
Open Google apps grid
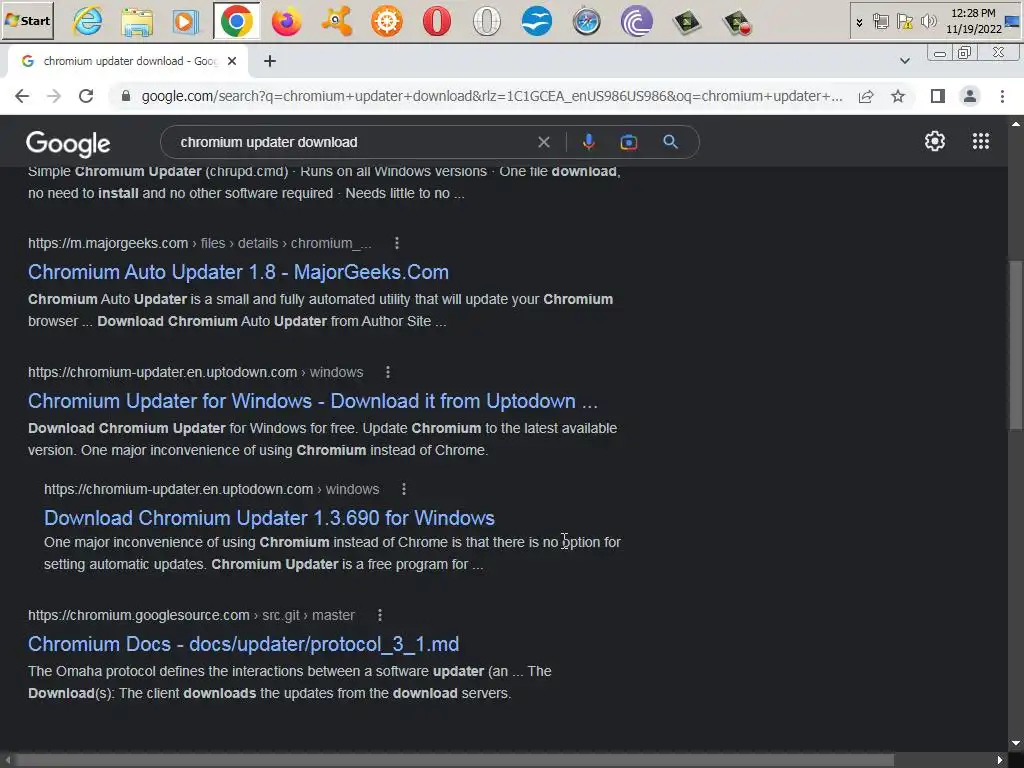(981, 141)
